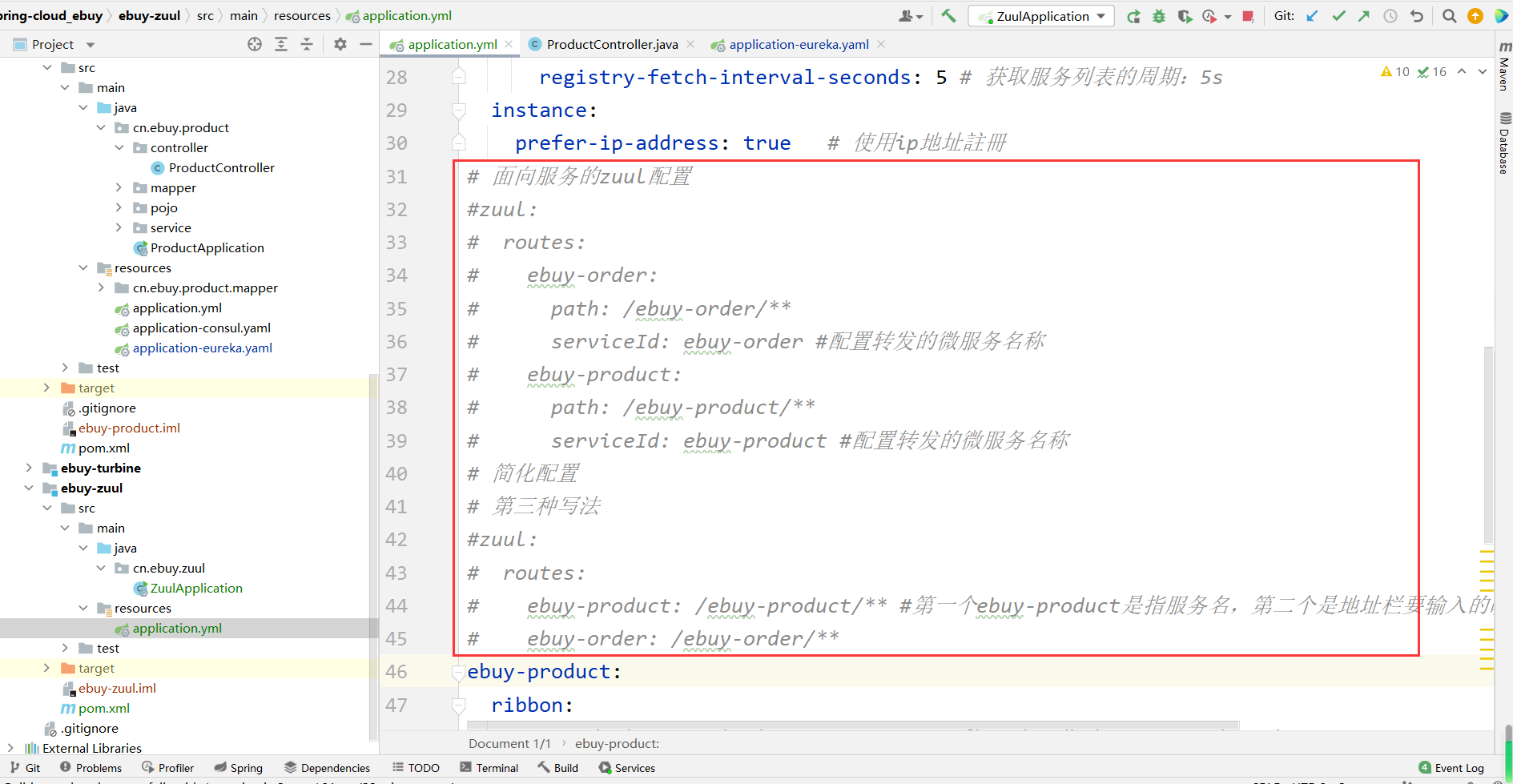
Task: Click ebuy-product breadcrumb below editor
Action: click(x=617, y=743)
